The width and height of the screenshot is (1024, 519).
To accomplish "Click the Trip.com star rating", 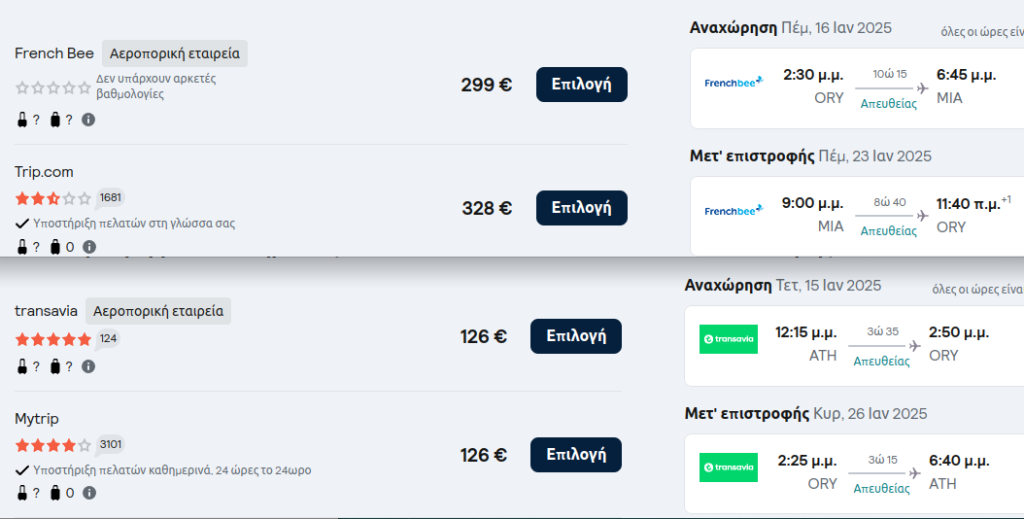I will point(53,198).
